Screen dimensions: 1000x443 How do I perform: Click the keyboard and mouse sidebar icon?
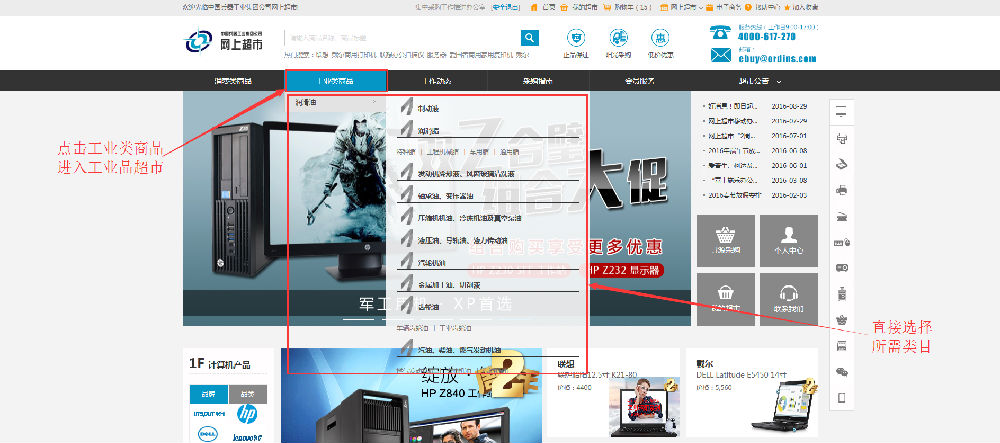point(841,242)
